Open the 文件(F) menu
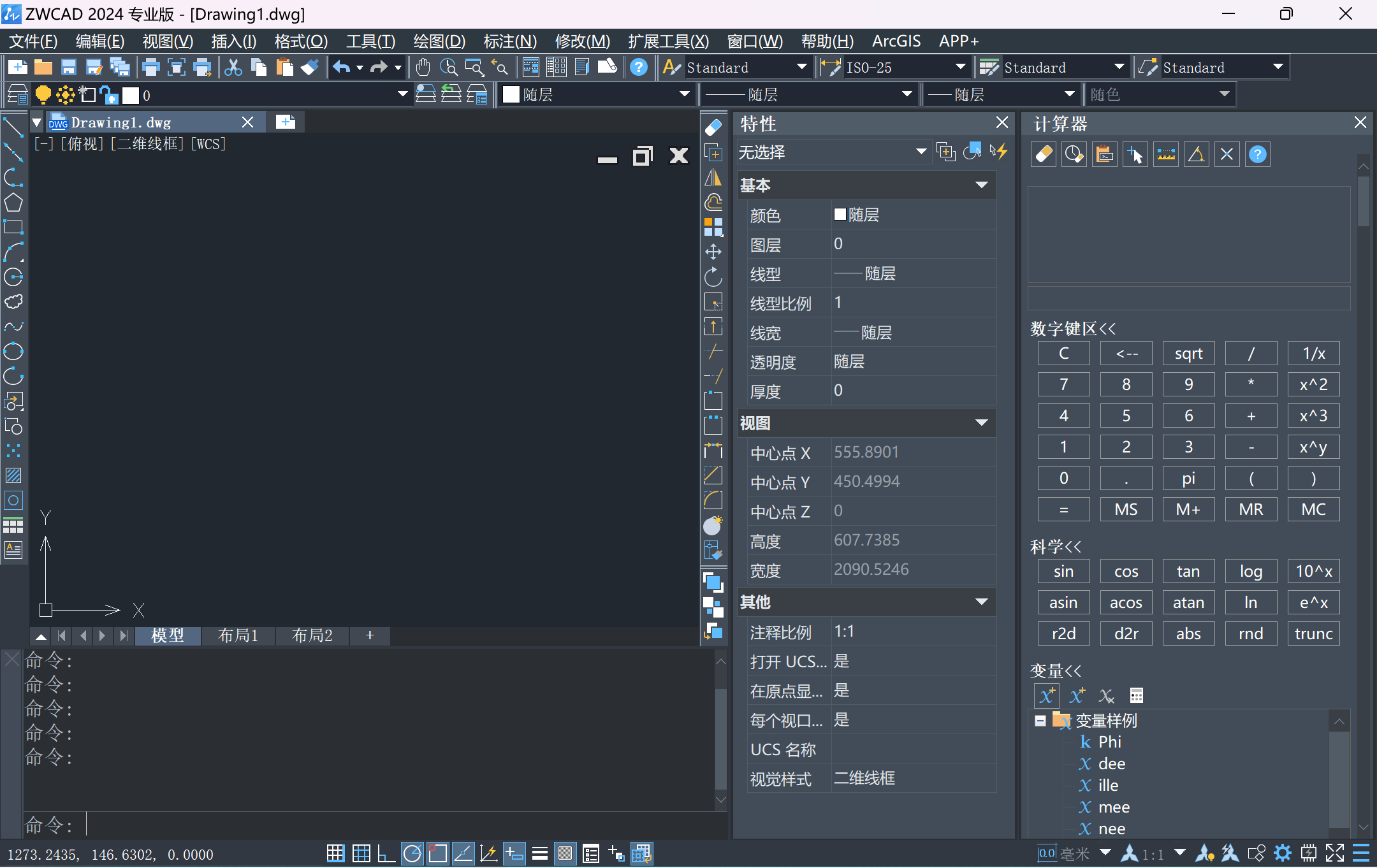 [33, 41]
